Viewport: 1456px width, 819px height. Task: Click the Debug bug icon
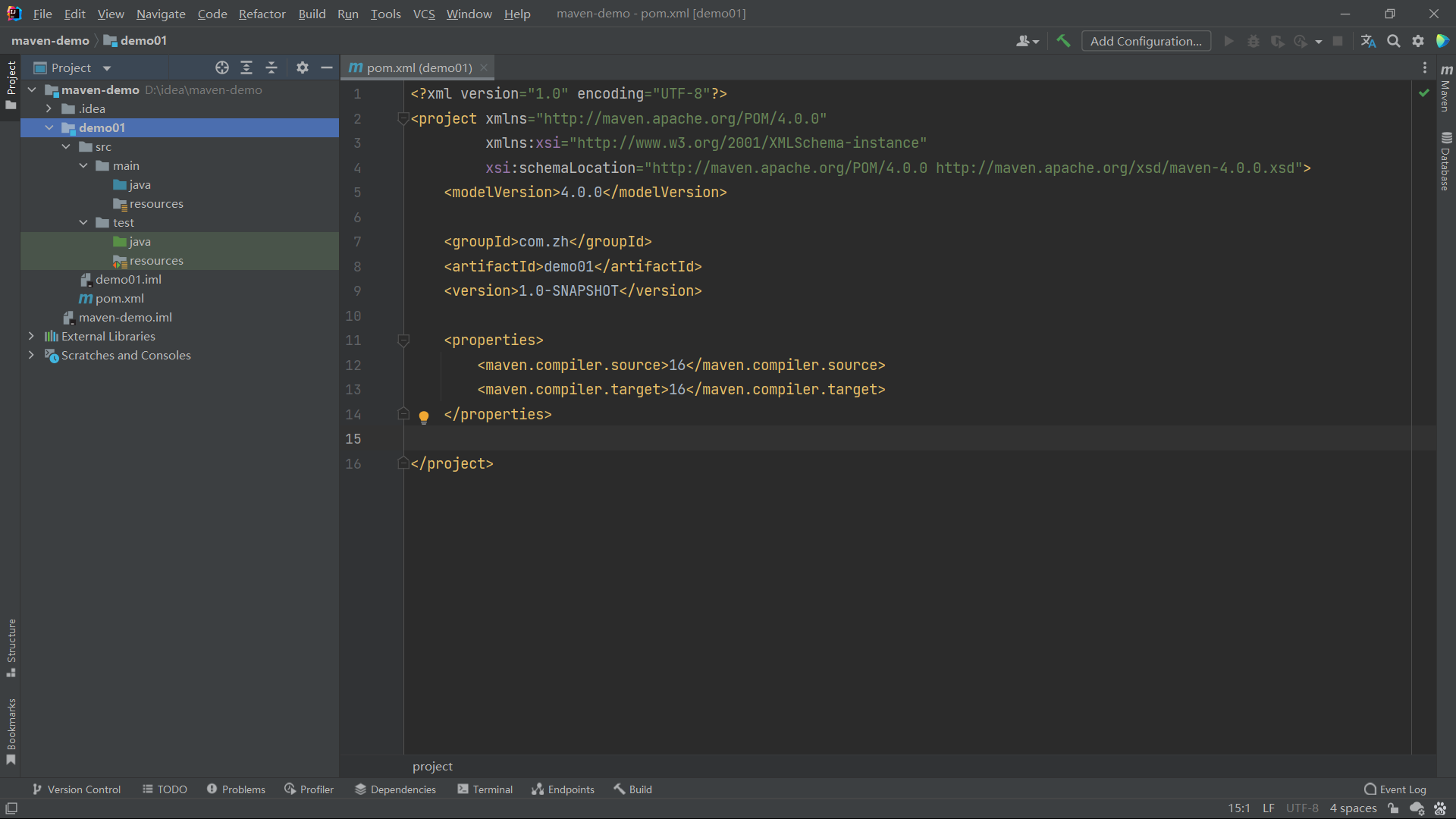[1253, 41]
